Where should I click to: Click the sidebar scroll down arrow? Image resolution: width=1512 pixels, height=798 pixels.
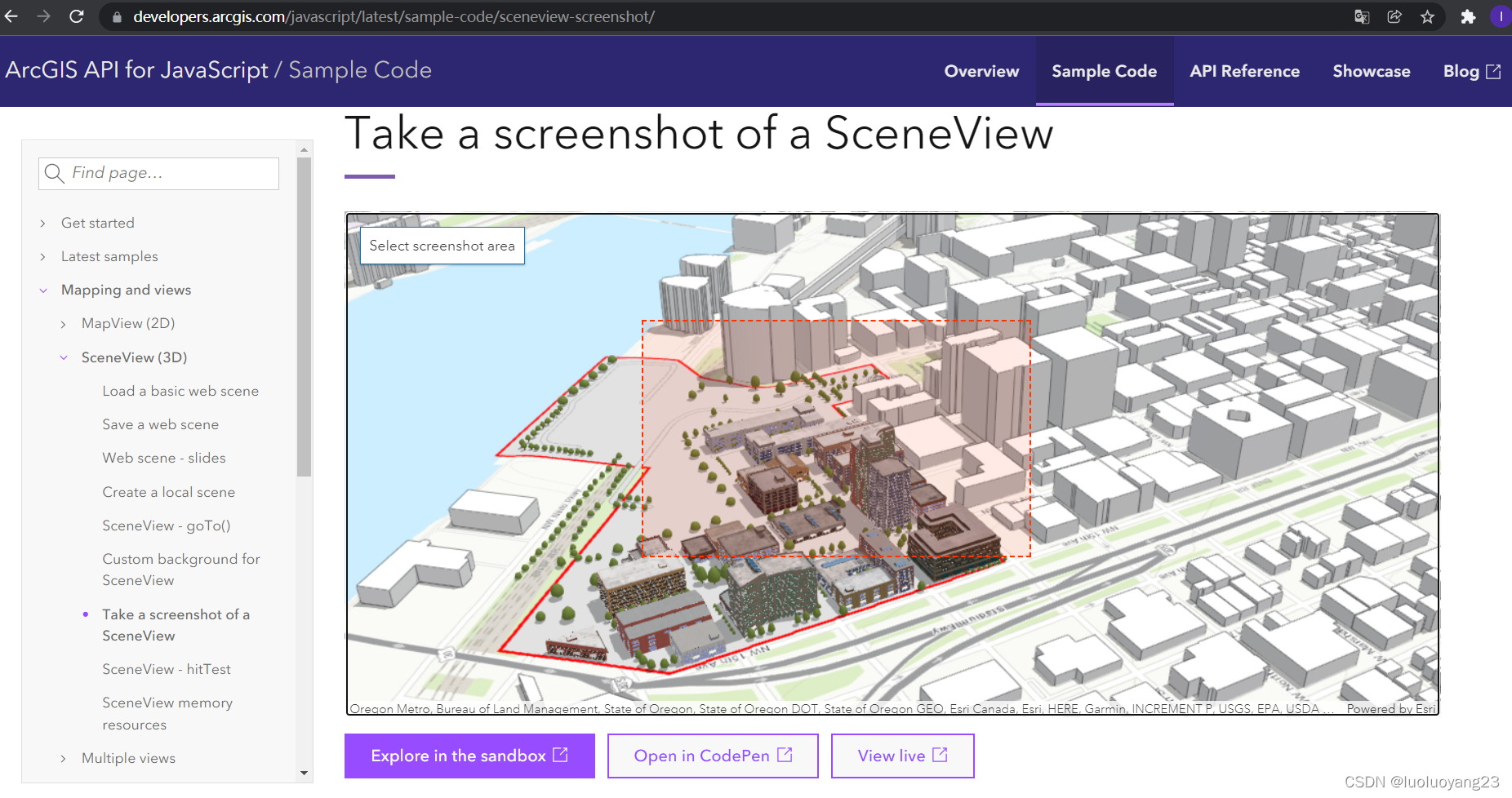pos(305,773)
